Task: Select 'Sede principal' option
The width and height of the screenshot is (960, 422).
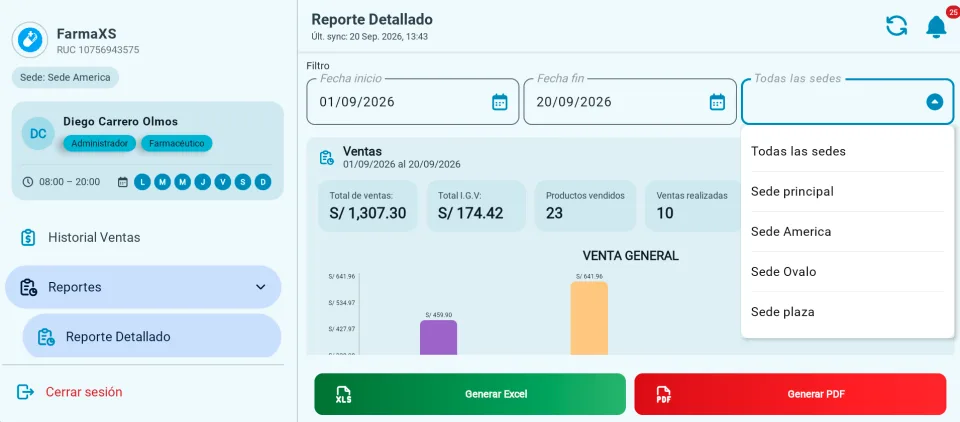Action: [x=847, y=192]
